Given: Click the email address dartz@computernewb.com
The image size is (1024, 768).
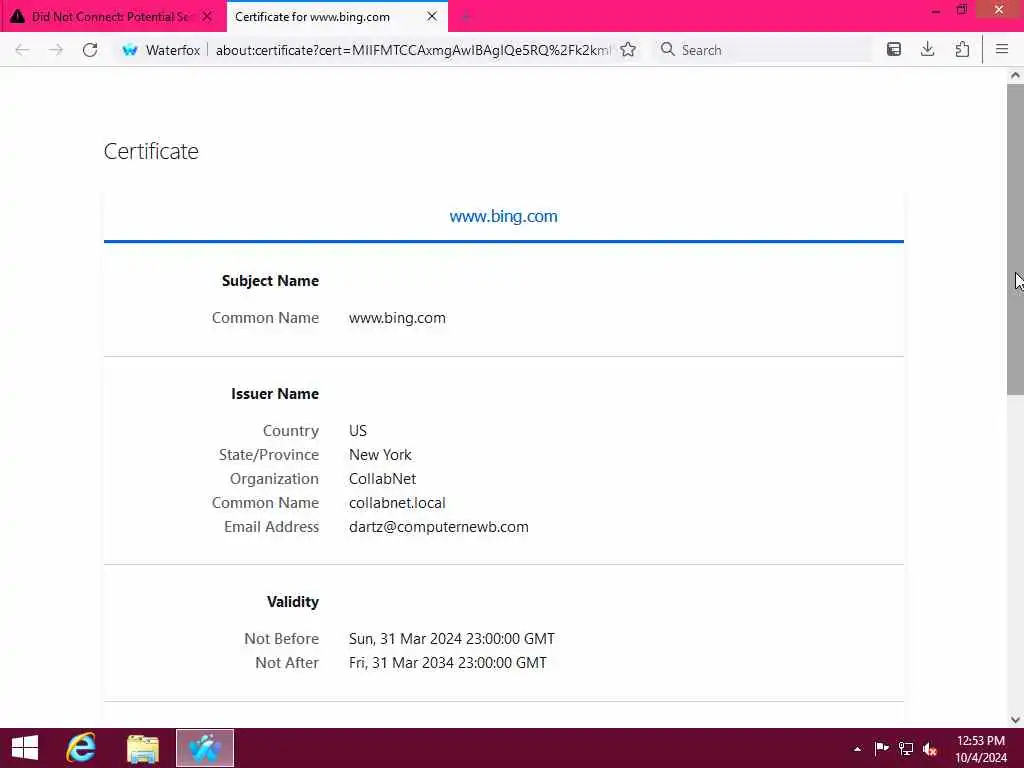Looking at the screenshot, I should tap(439, 527).
